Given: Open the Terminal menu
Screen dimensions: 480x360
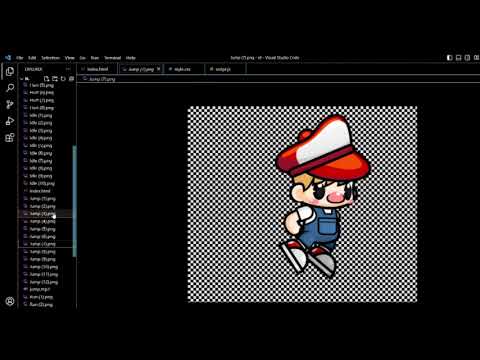Looking at the screenshot, I should tap(112, 58).
